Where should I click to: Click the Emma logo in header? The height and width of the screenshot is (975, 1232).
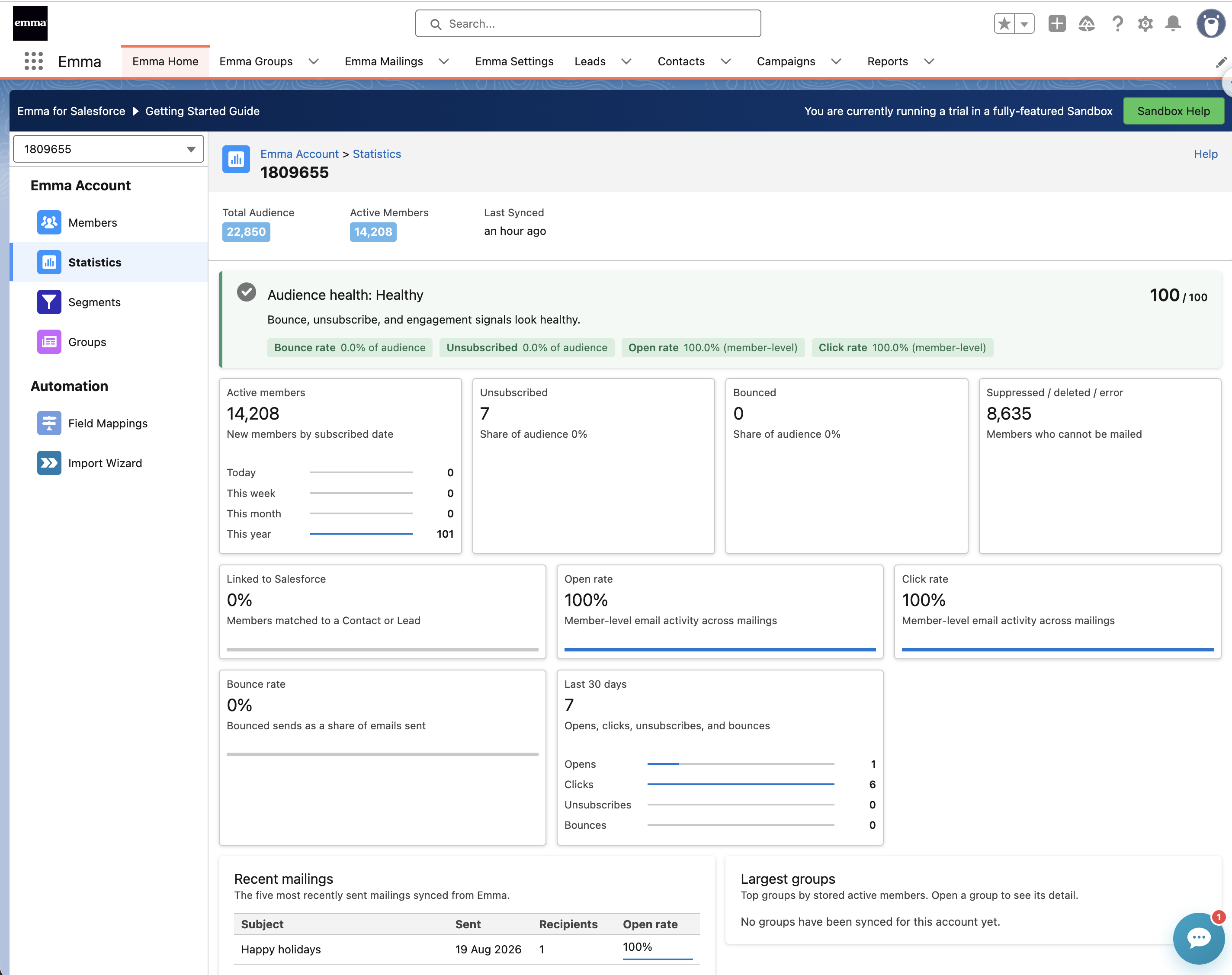pos(30,23)
